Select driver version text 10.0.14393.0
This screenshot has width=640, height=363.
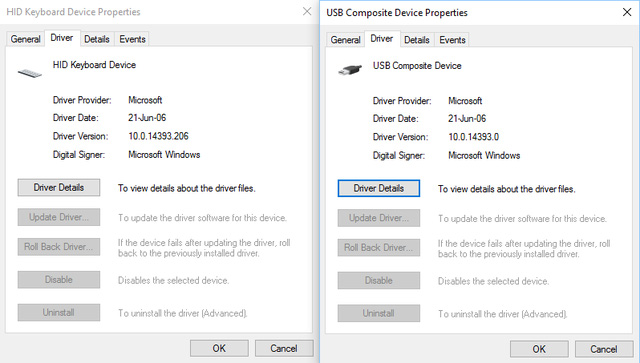coord(473,137)
